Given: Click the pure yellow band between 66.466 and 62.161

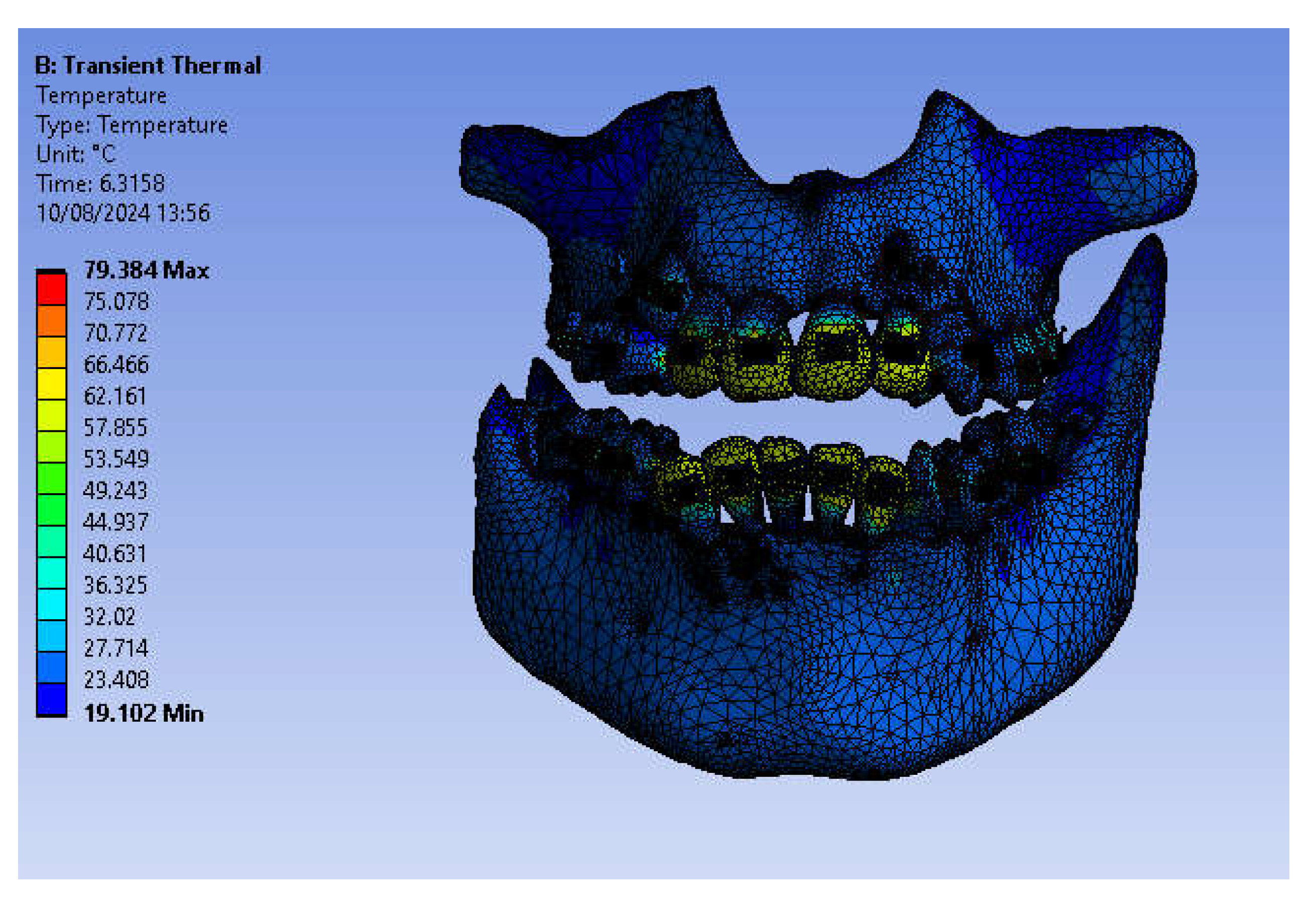Looking at the screenshot, I should (51, 384).
